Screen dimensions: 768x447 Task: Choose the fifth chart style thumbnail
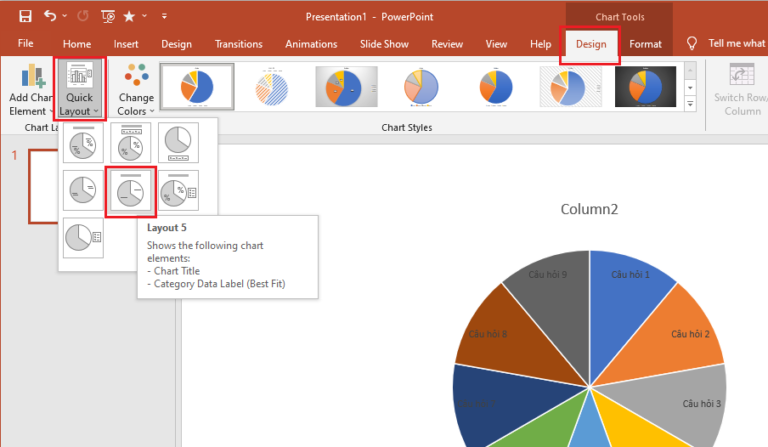[x=496, y=87]
